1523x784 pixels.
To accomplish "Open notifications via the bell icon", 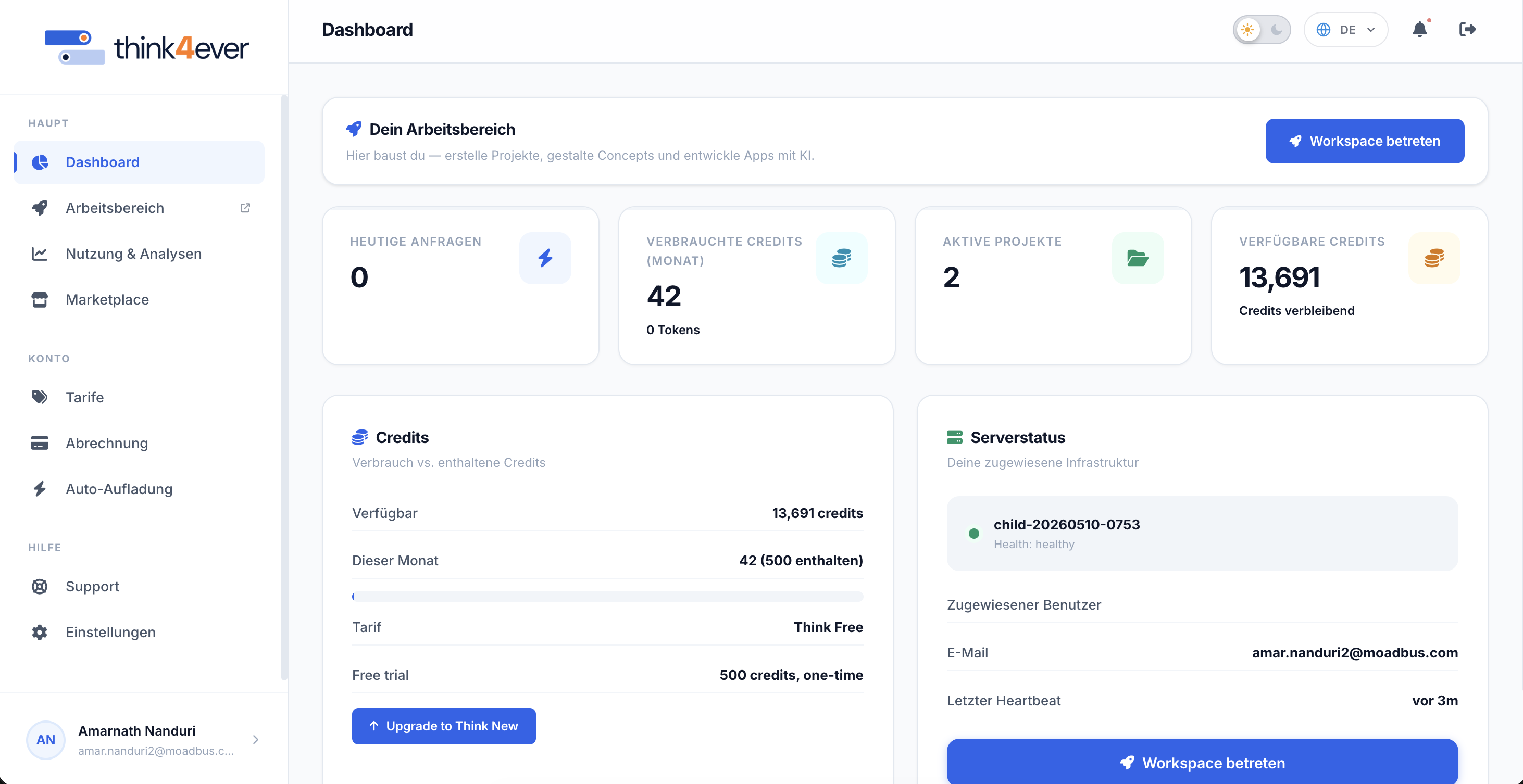I will [x=1419, y=30].
